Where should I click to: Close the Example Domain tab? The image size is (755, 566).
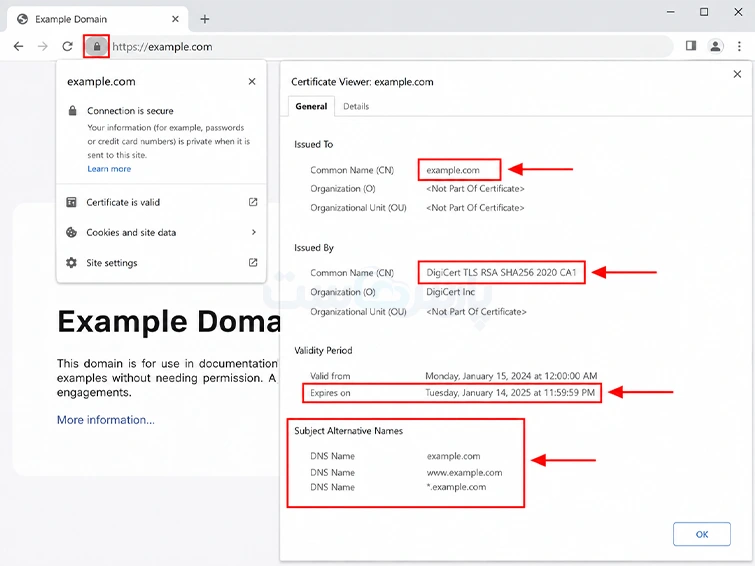[x=175, y=19]
